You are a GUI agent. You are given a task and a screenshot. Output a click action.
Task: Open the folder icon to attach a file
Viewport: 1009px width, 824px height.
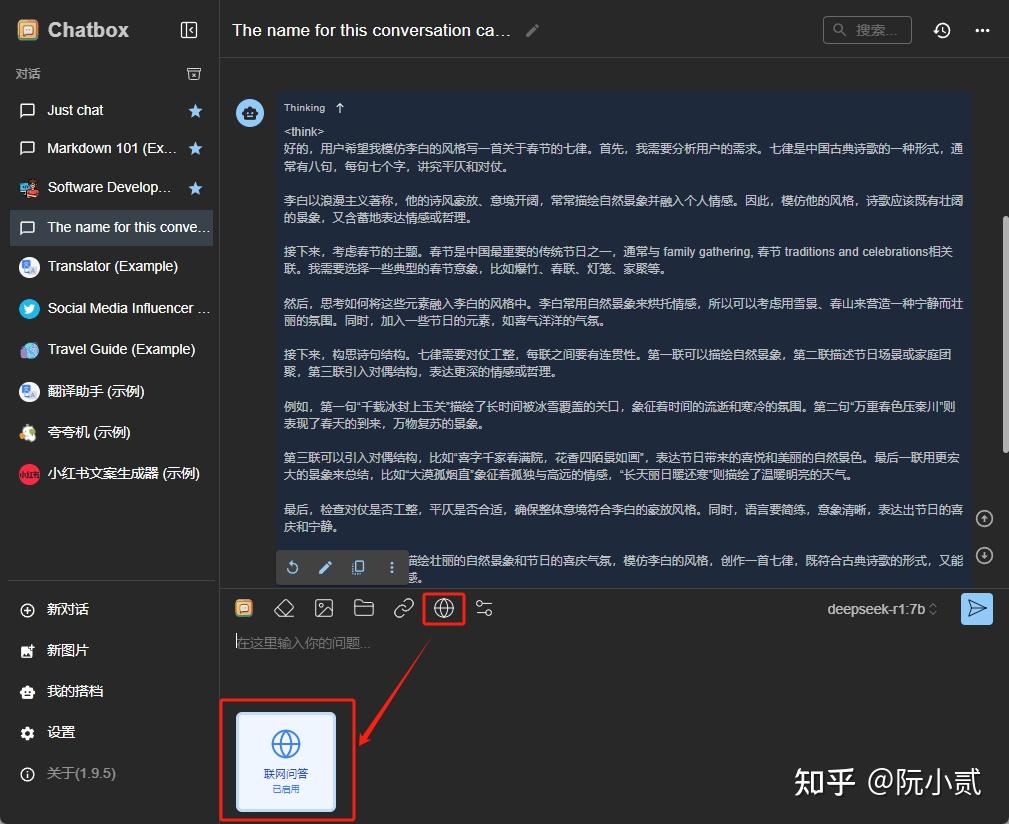(x=363, y=608)
